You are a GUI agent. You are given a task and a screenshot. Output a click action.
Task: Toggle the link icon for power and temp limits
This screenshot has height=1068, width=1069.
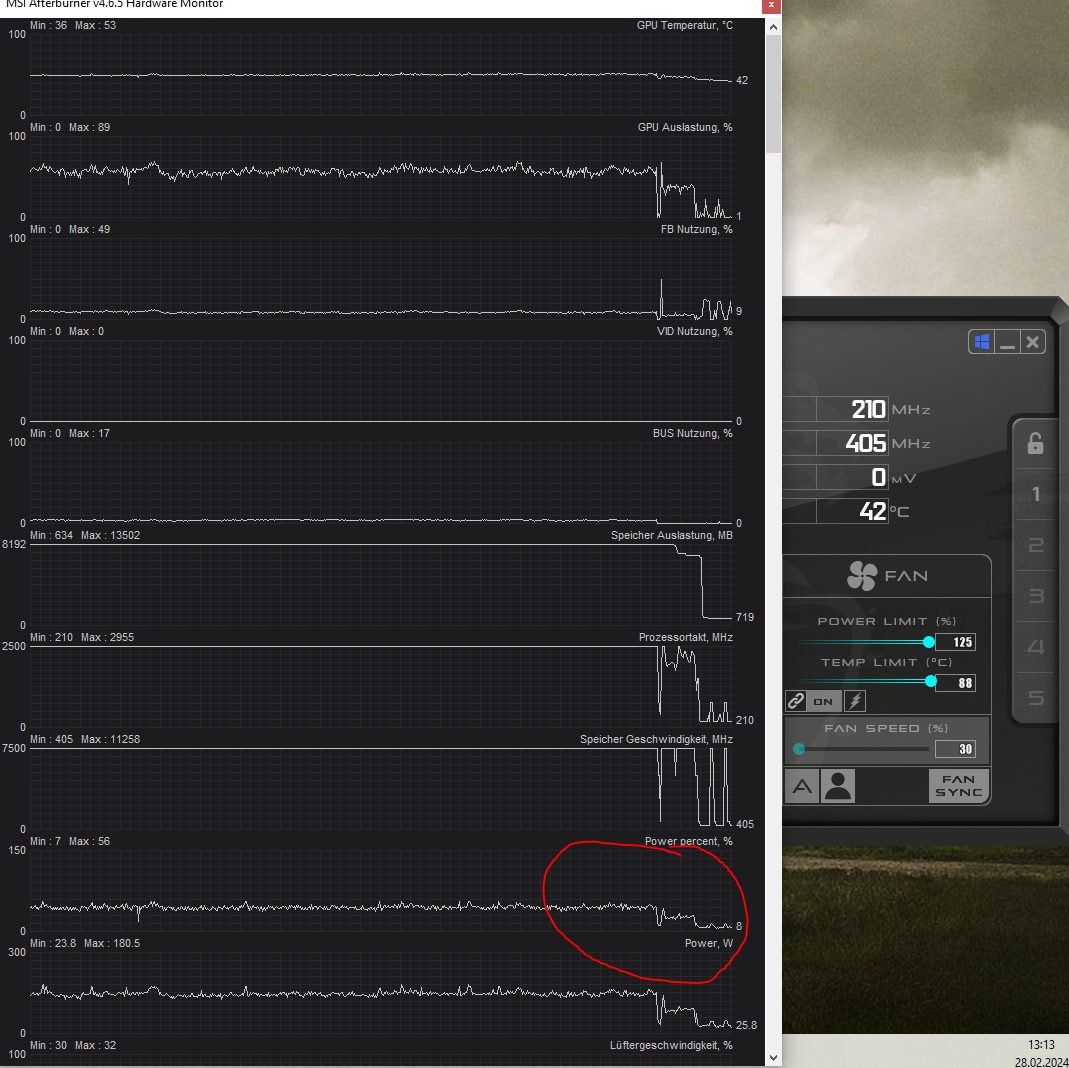coord(796,701)
